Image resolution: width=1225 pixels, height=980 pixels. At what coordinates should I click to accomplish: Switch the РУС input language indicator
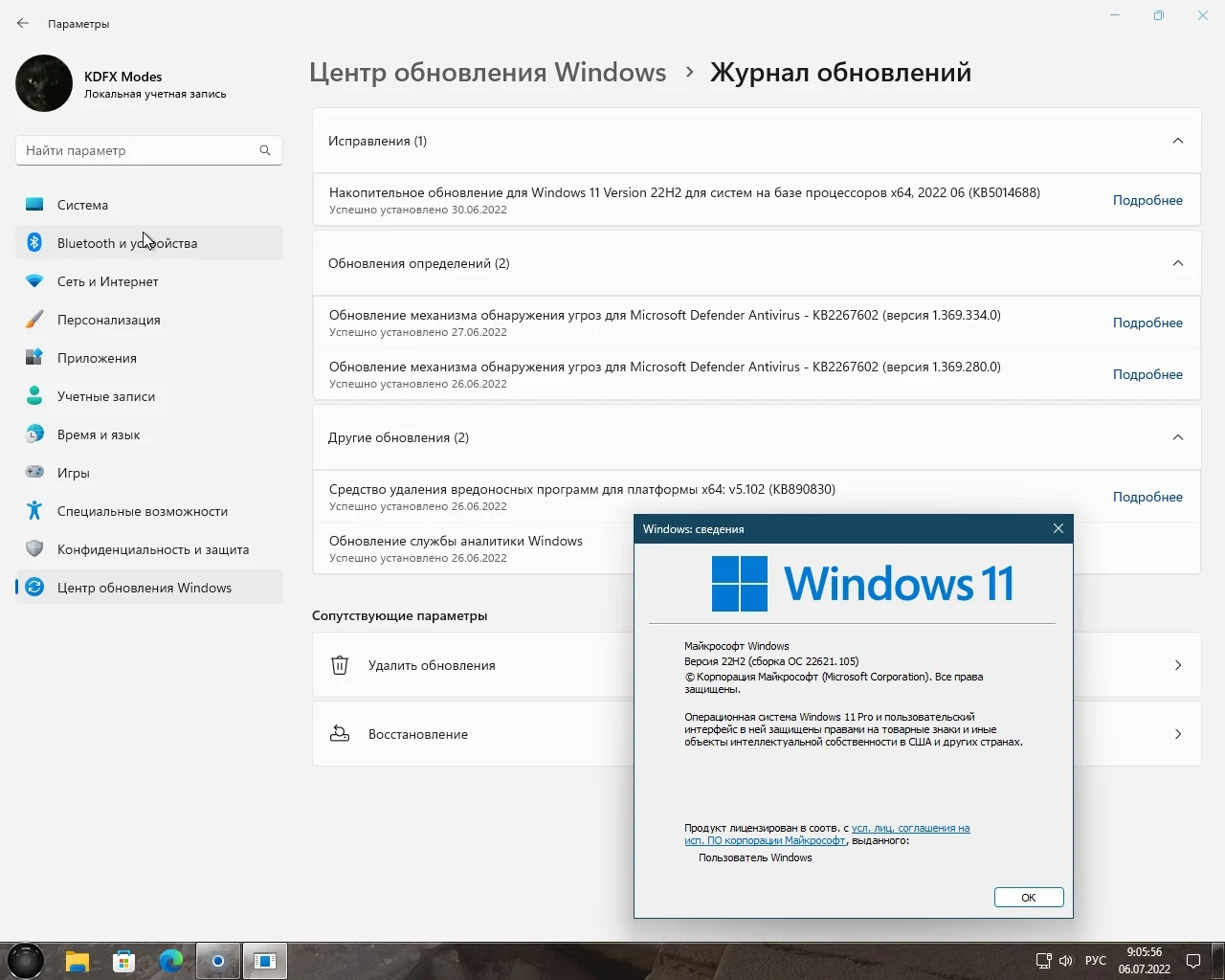[x=1096, y=961]
